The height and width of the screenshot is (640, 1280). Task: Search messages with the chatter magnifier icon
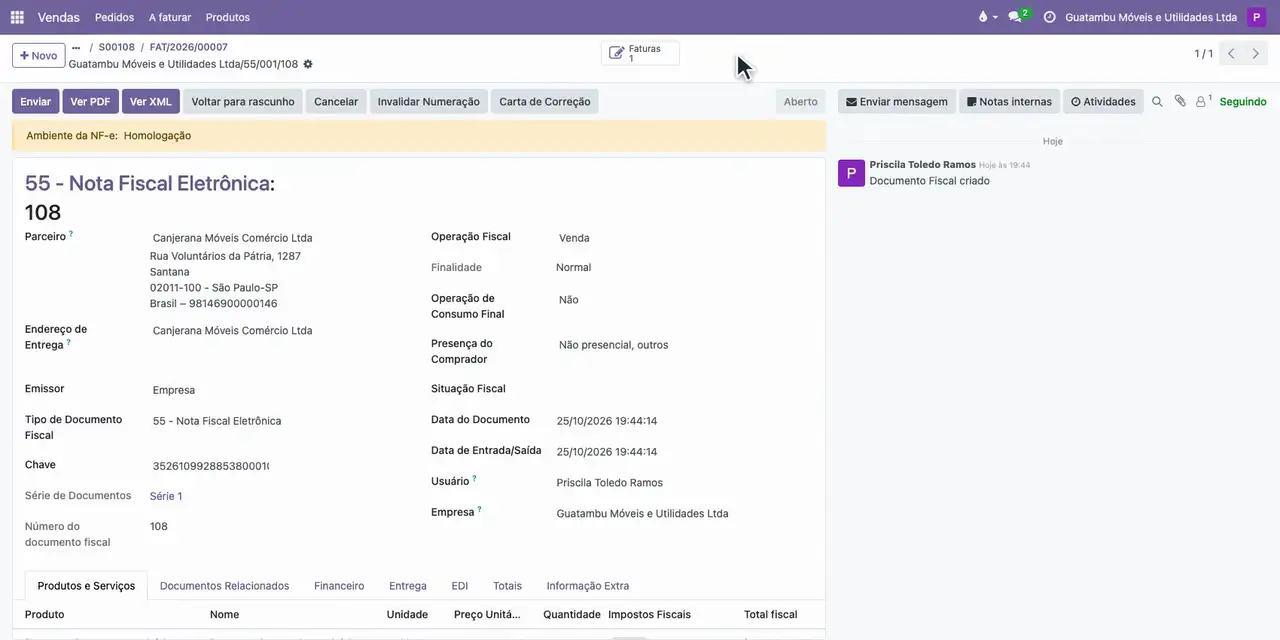click(x=1157, y=101)
